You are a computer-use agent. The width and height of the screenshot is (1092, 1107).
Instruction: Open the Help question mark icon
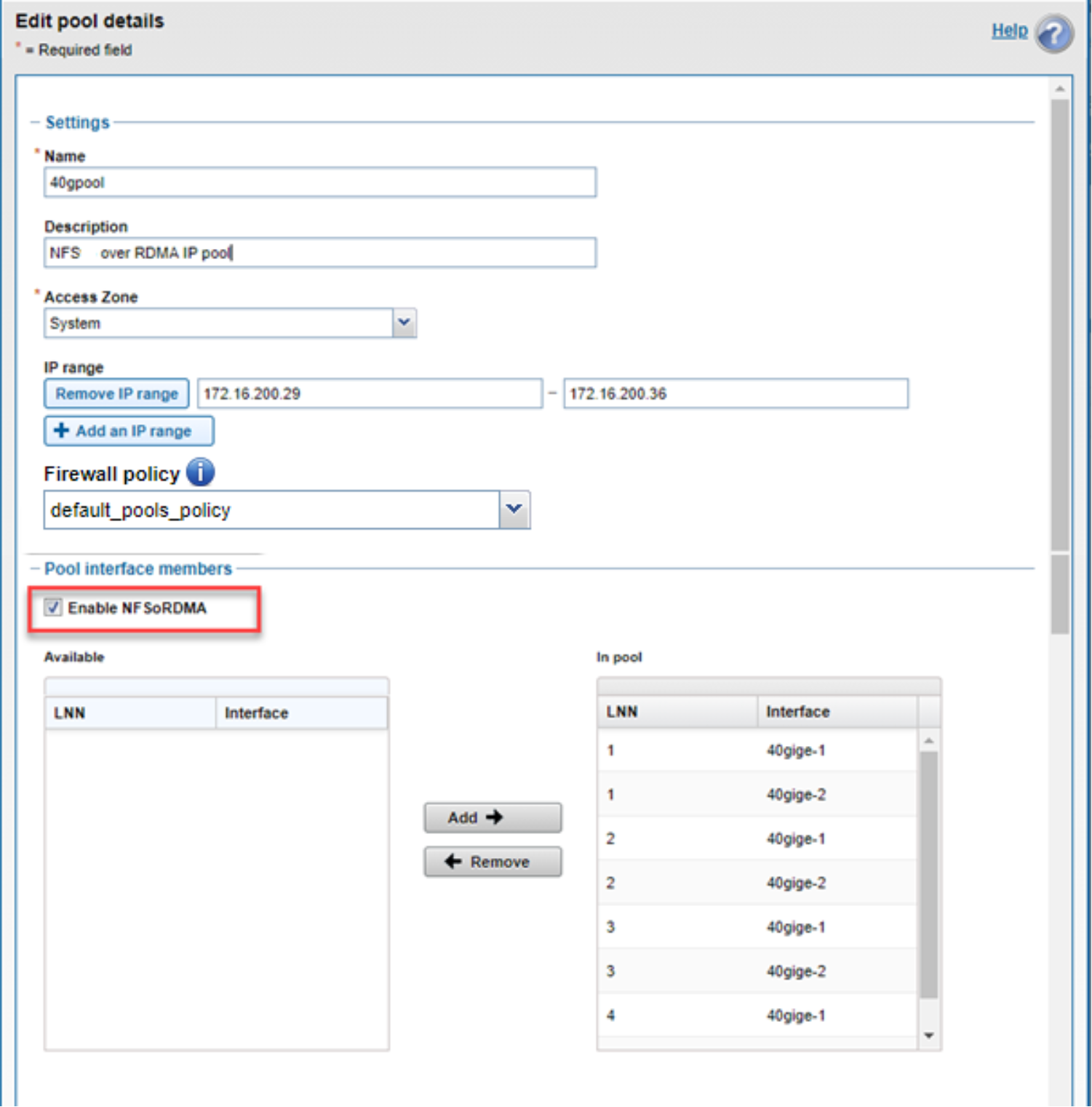[x=1054, y=33]
